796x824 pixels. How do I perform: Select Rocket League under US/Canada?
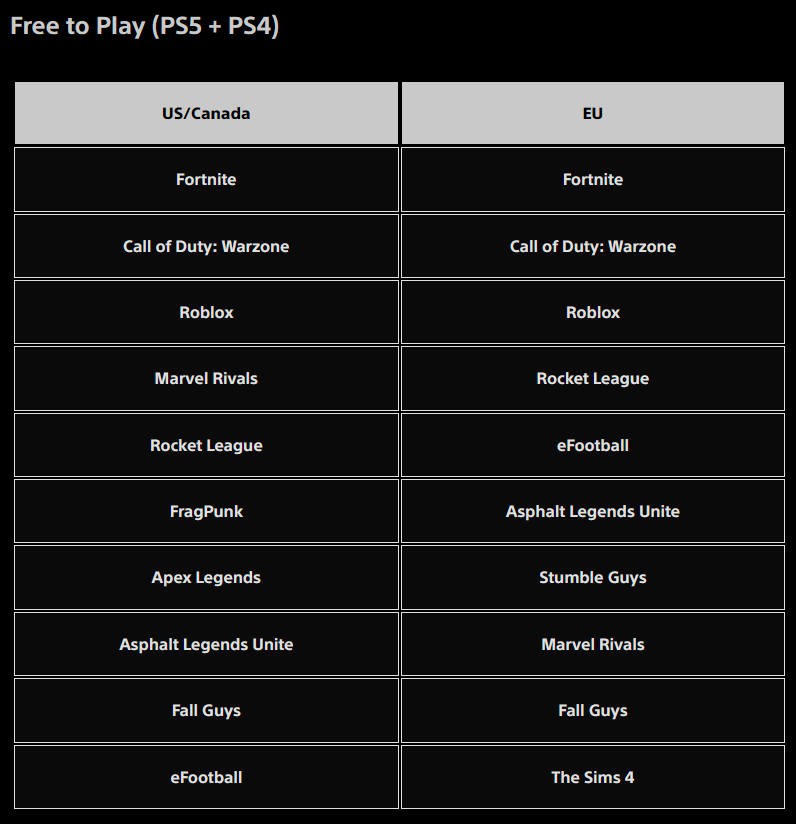pyautogui.click(x=206, y=445)
